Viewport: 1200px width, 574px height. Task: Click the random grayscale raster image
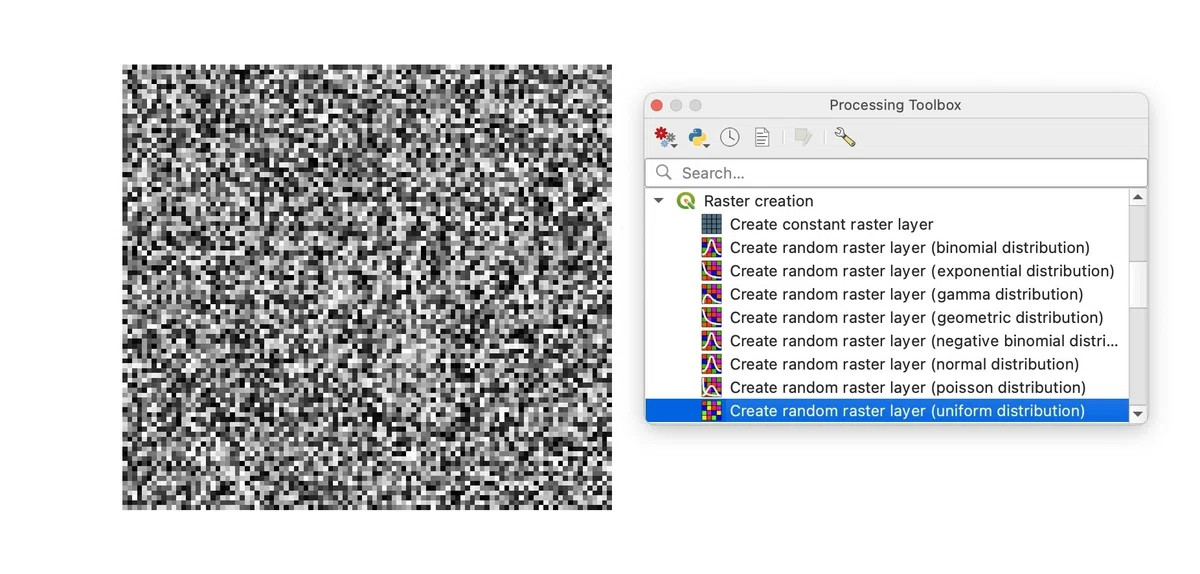coord(367,287)
